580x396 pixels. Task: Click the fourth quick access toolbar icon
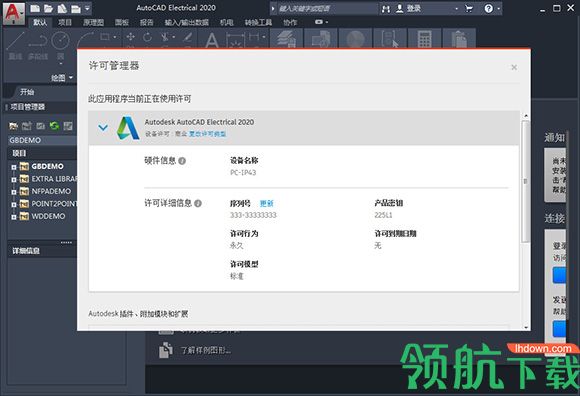coord(75,8)
